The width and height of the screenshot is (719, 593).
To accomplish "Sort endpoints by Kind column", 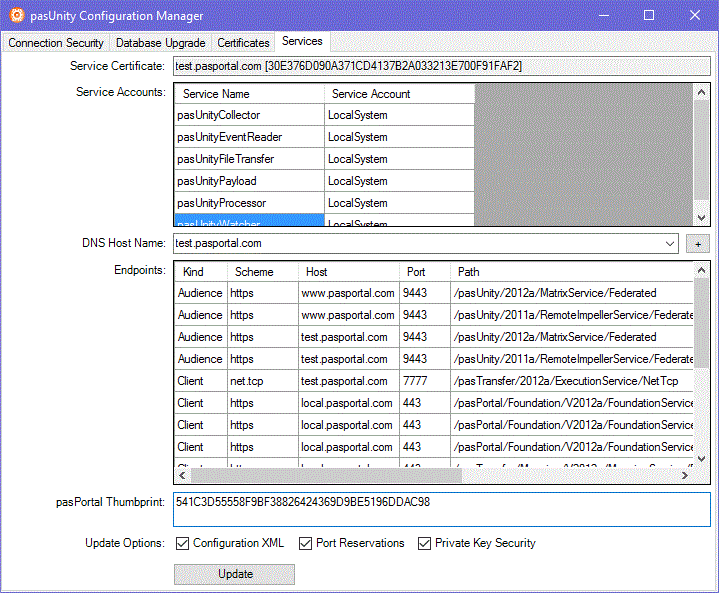I will 201,272.
